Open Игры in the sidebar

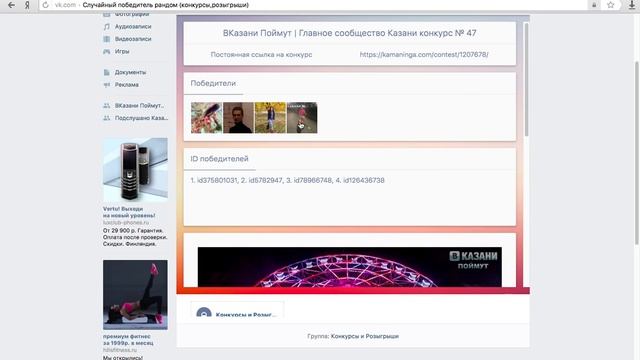coord(122,51)
